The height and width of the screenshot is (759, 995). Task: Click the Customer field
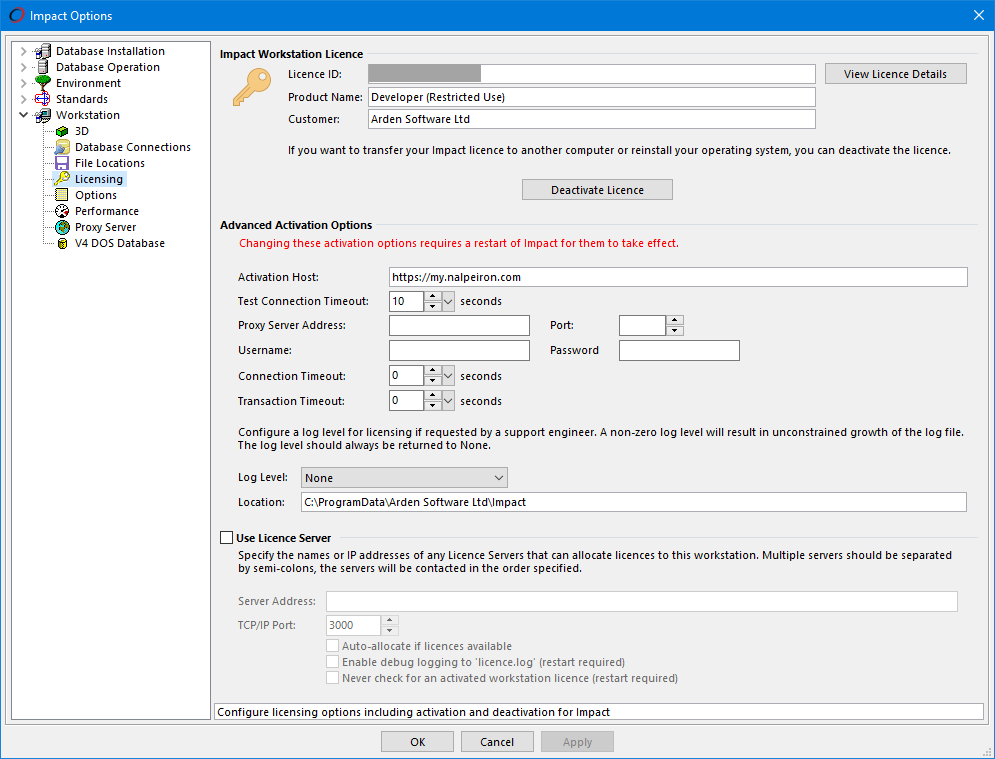(x=591, y=119)
